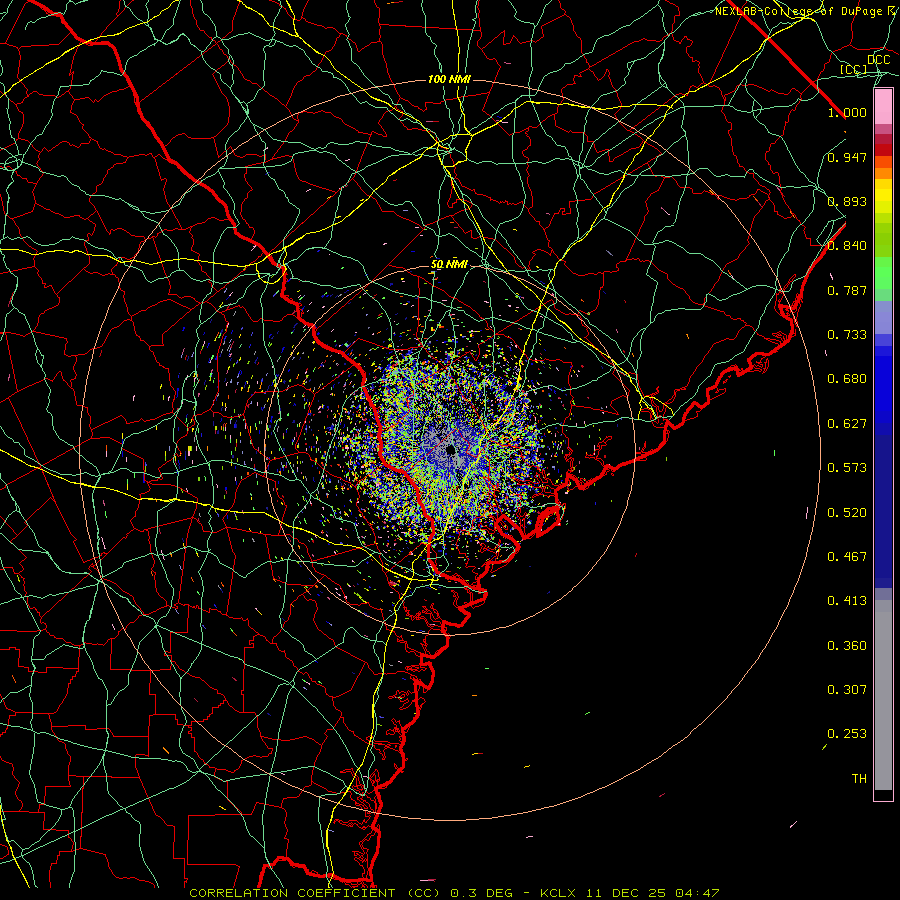Screen dimensions: 900x900
Task: Click the 0.680 scale value
Action: (x=847, y=379)
